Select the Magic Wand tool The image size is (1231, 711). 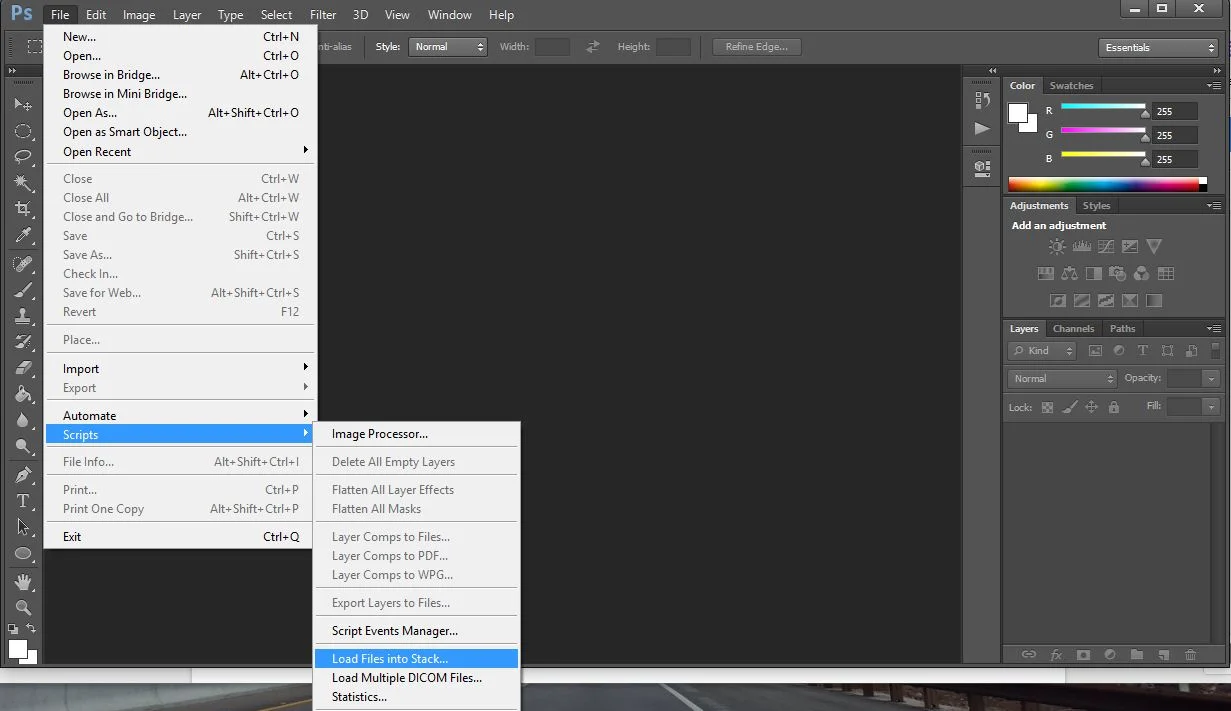[23, 183]
